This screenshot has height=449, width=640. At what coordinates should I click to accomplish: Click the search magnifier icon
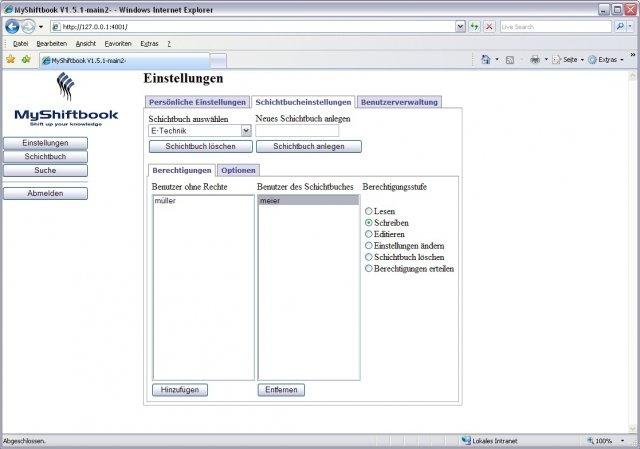[620, 27]
